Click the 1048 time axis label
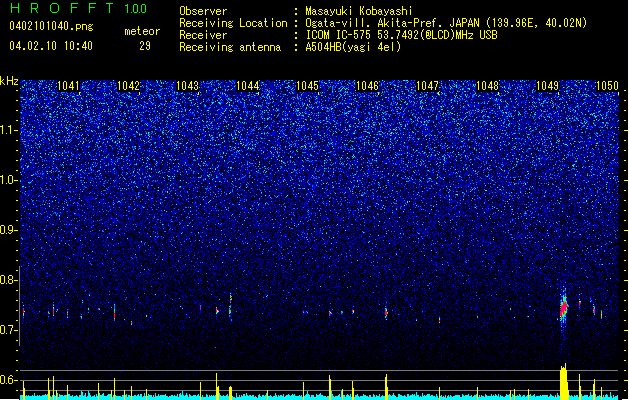 click(x=487, y=86)
